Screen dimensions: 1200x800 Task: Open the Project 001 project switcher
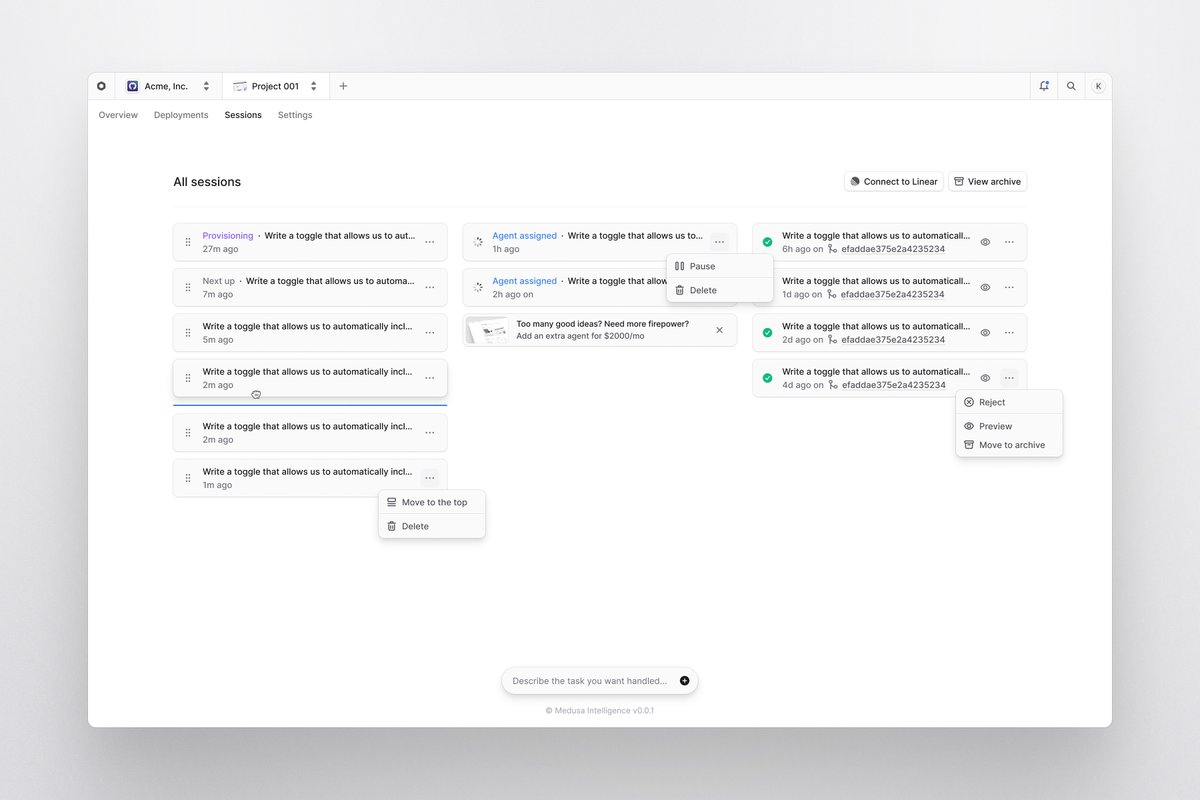point(275,86)
